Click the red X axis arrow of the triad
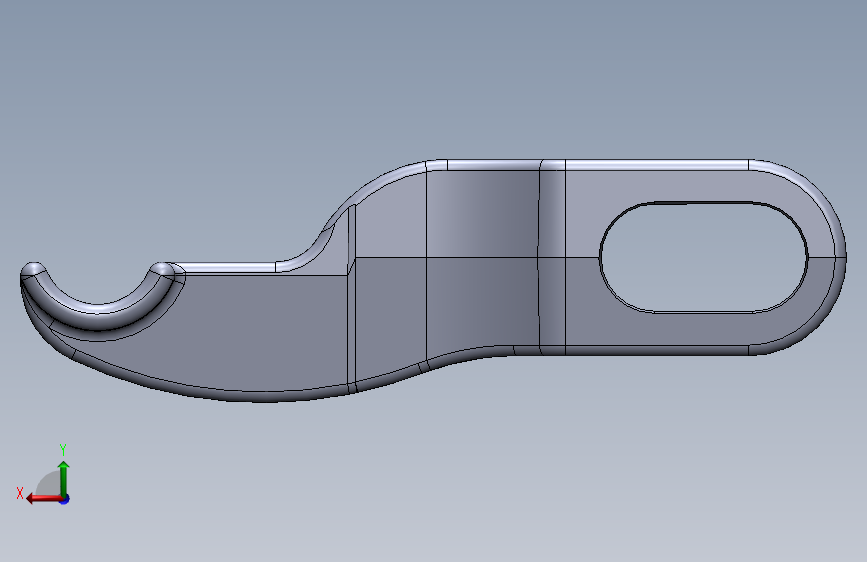Image resolution: width=867 pixels, height=562 pixels. coord(44,499)
